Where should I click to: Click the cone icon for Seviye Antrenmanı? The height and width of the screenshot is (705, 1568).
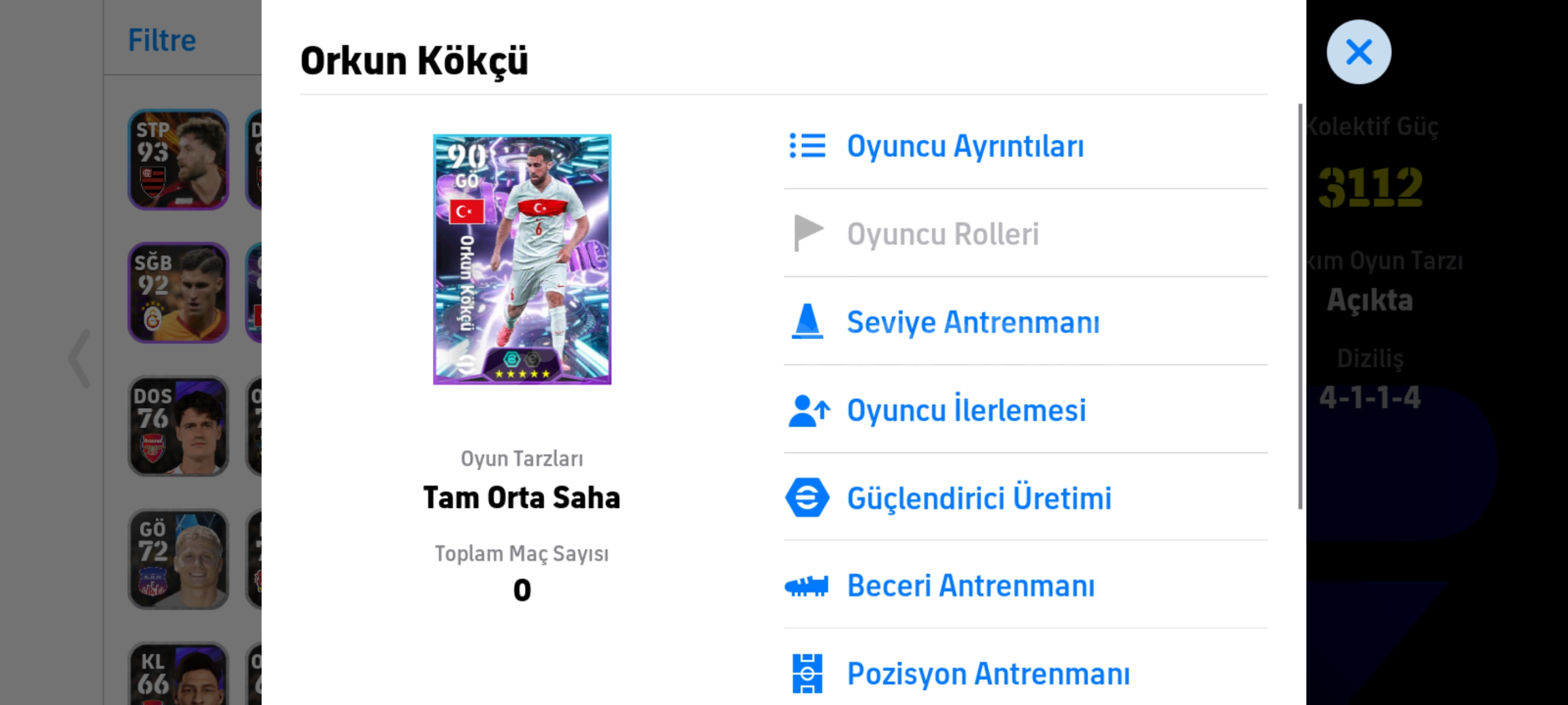click(807, 321)
